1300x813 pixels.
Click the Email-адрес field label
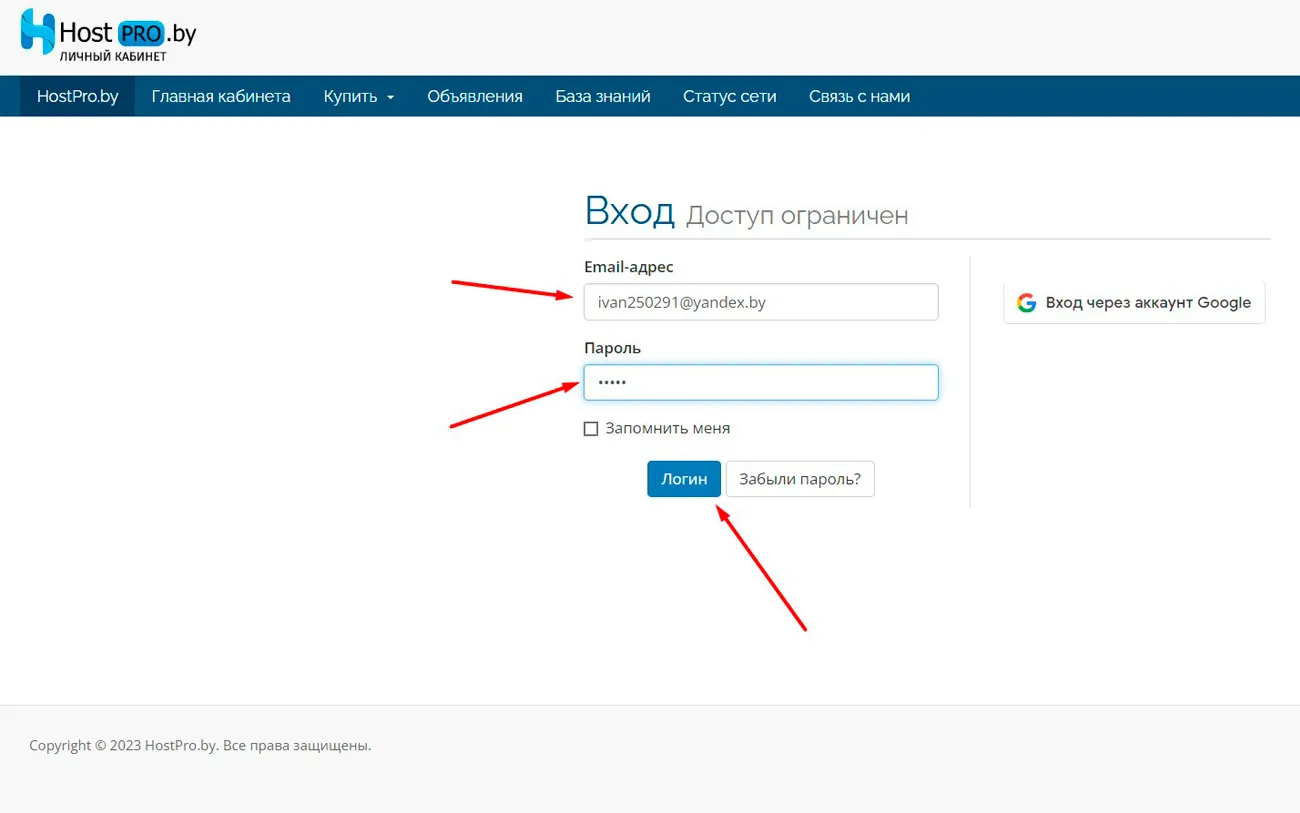(x=628, y=267)
